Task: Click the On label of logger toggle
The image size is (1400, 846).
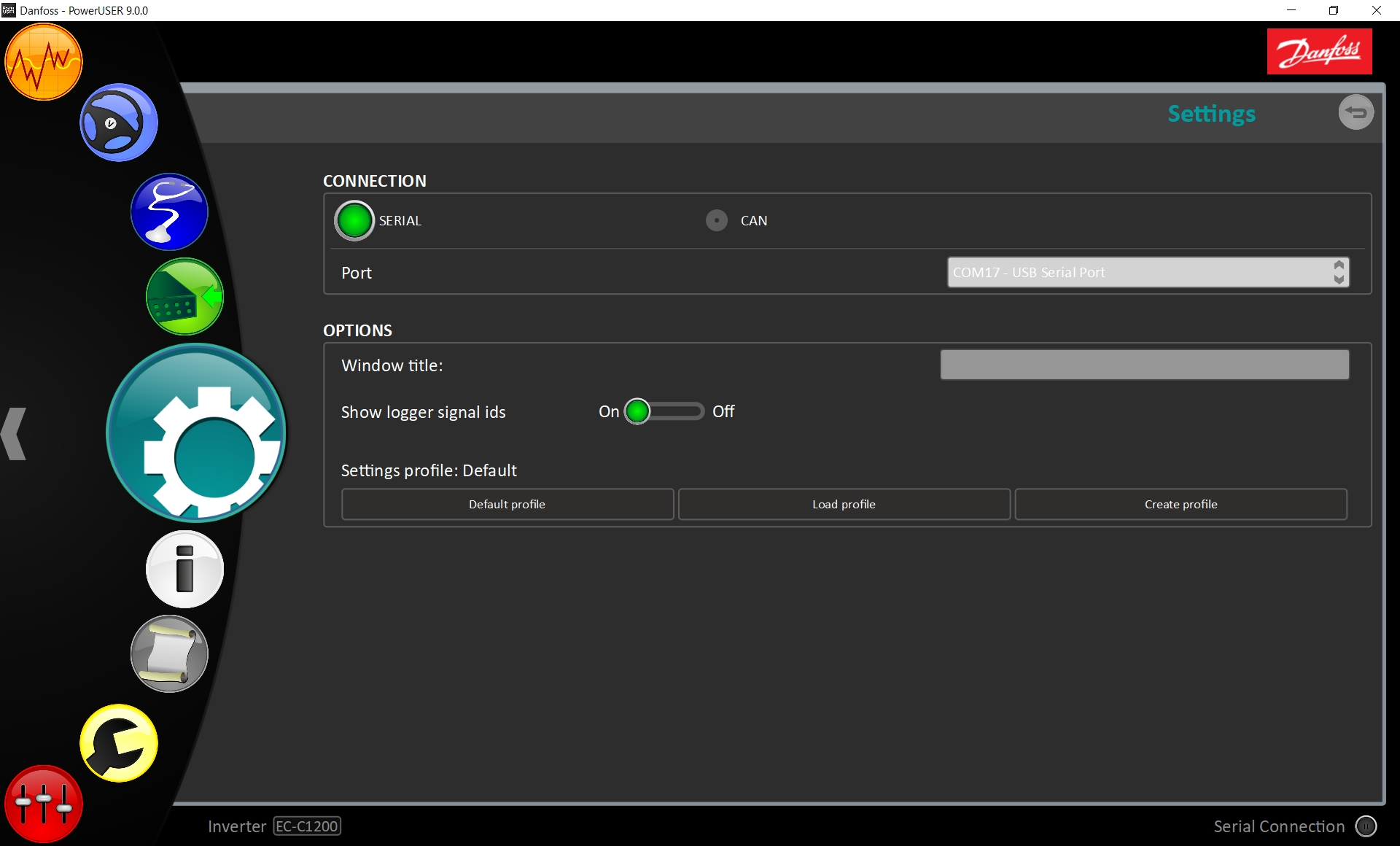Action: (609, 411)
